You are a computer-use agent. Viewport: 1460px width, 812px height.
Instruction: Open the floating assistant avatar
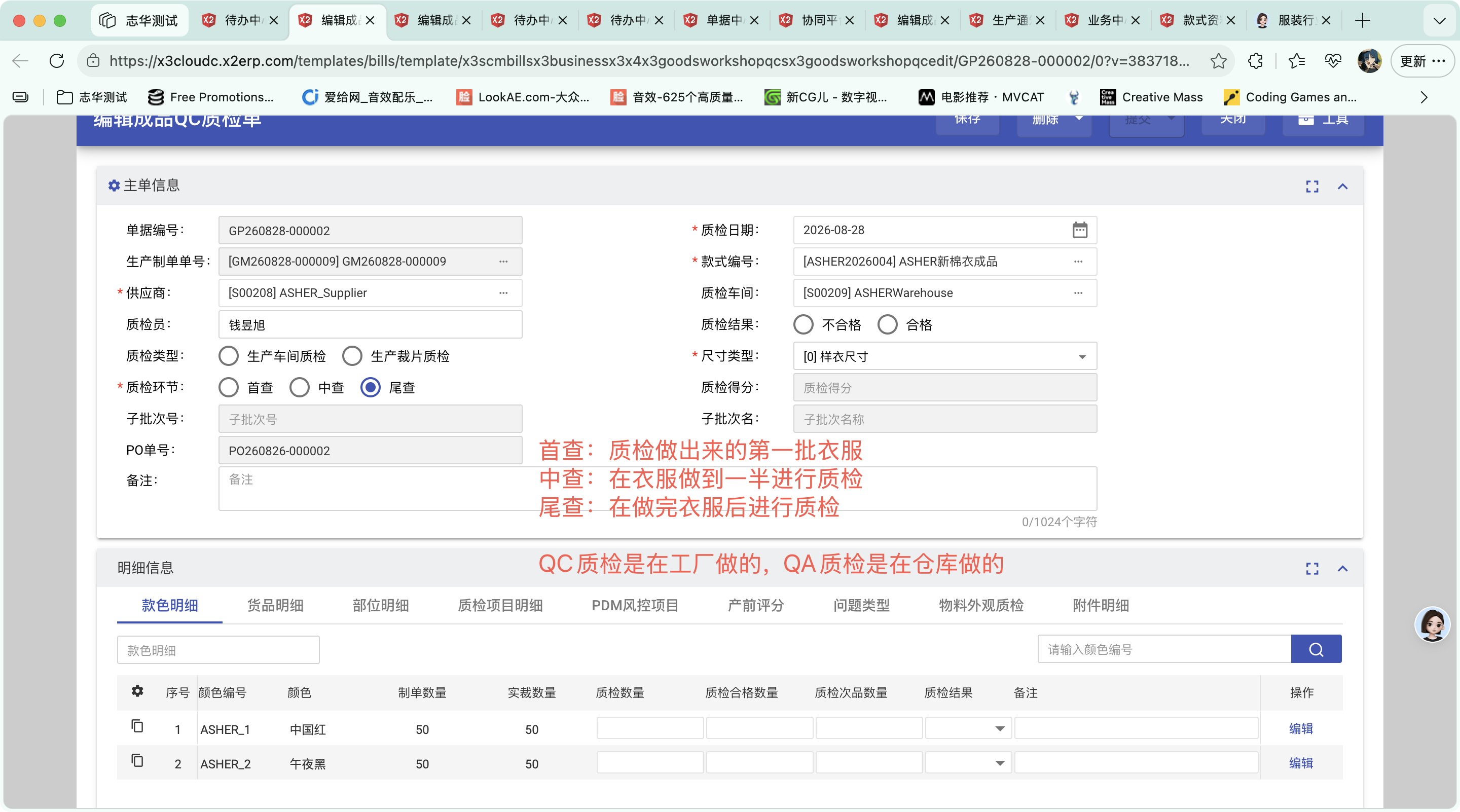[1432, 624]
